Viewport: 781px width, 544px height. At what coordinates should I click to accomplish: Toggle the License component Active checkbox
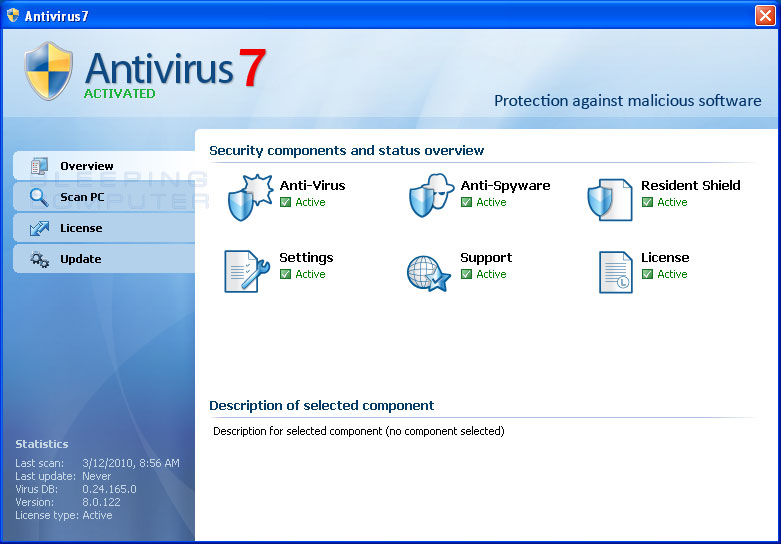647,274
